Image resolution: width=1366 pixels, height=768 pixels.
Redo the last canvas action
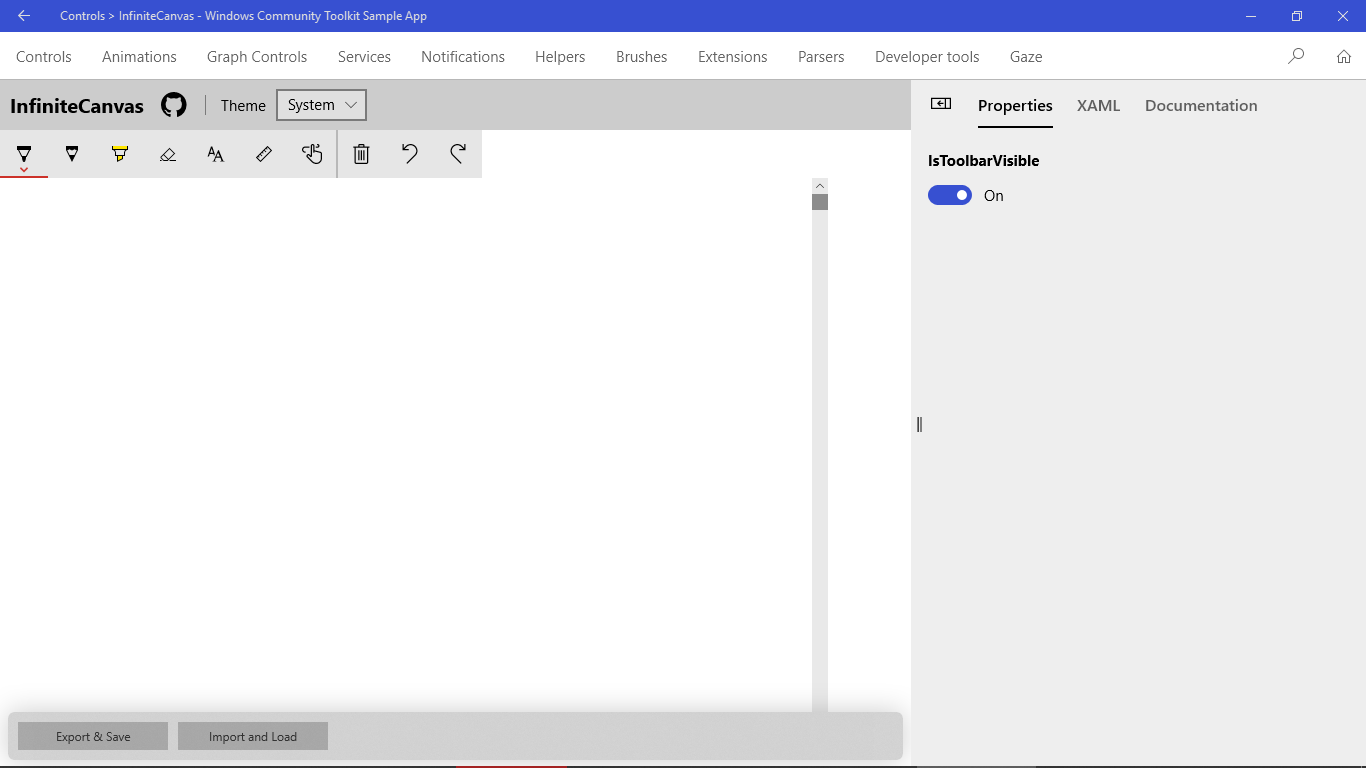(458, 154)
